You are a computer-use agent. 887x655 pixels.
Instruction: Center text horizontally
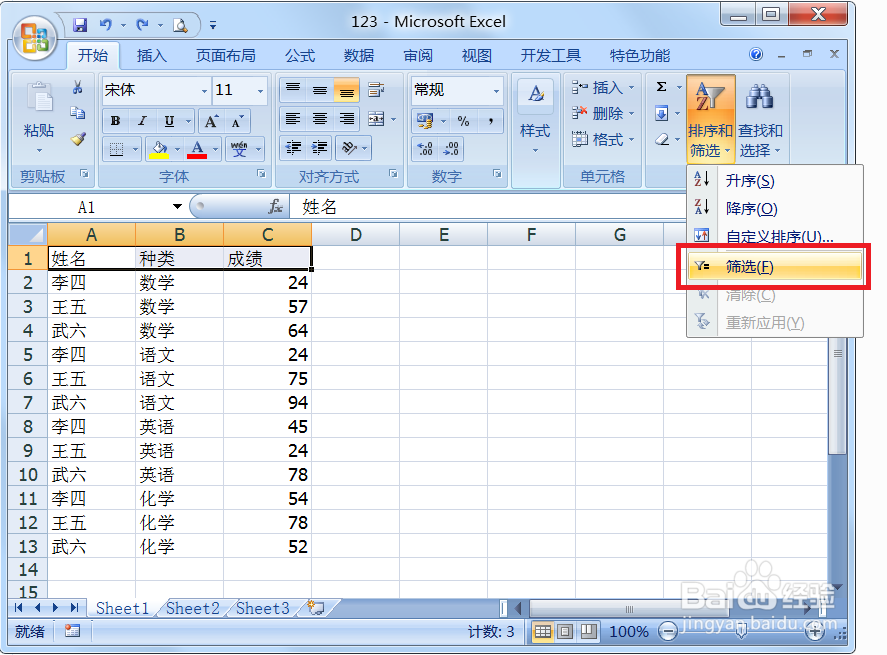(320, 119)
